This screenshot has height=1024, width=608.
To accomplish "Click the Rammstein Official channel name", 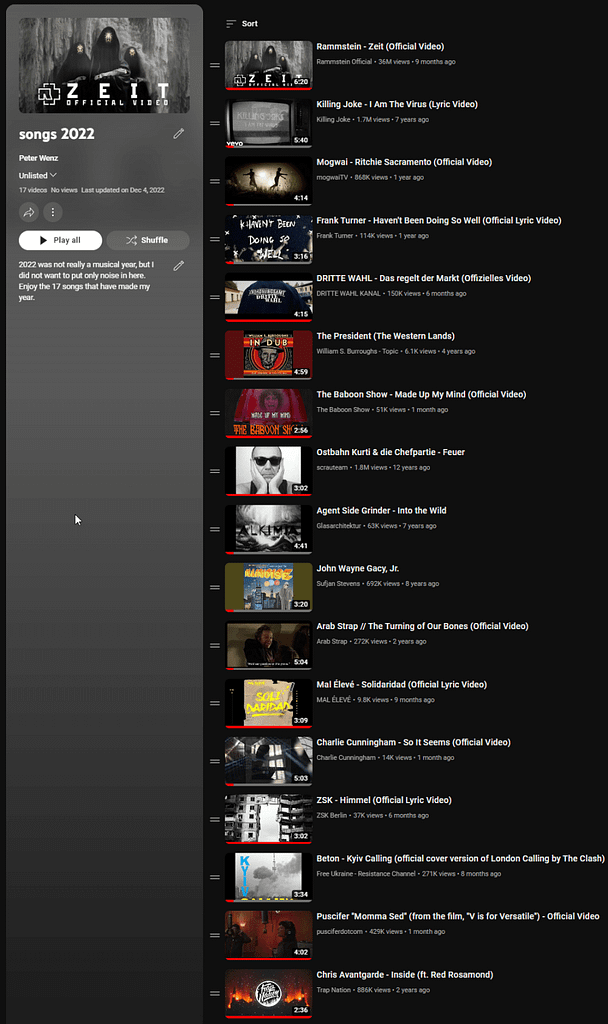I will click(344, 62).
